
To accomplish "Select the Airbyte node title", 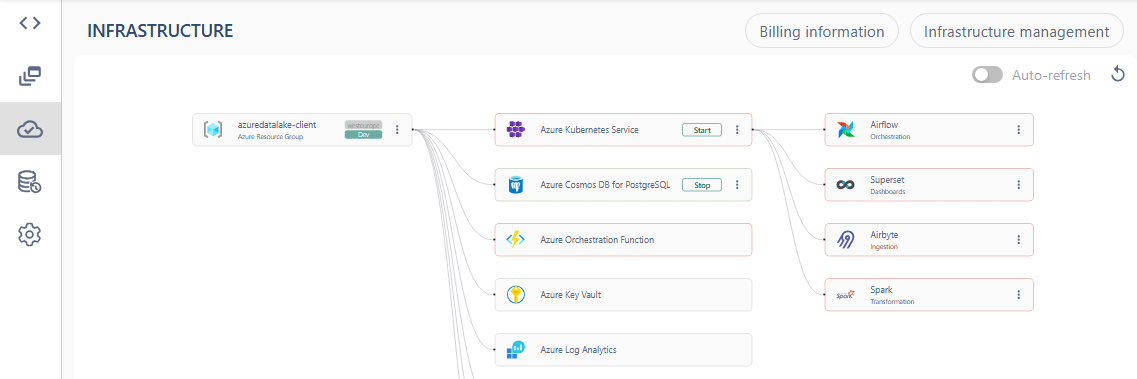I will click(x=884, y=235).
